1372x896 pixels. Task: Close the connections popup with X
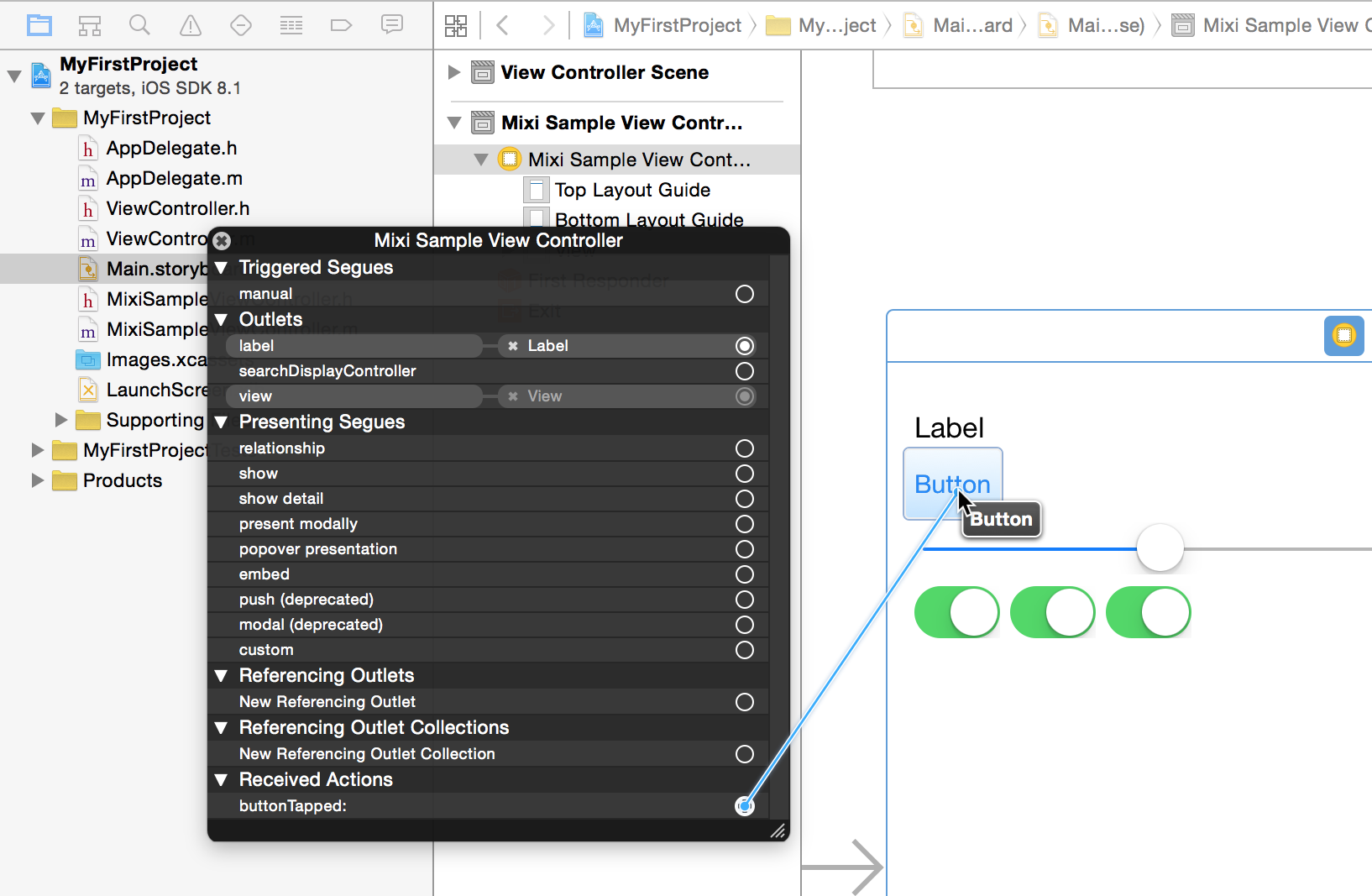tap(222, 241)
